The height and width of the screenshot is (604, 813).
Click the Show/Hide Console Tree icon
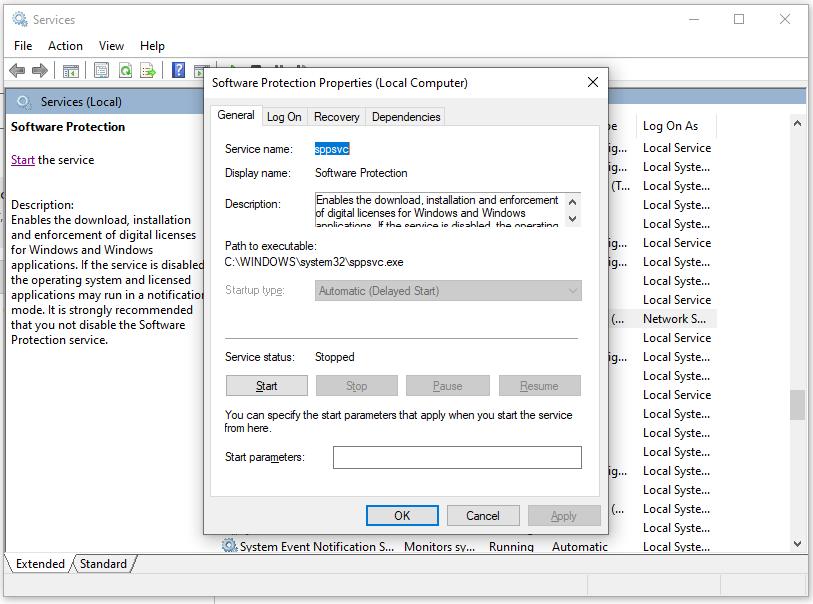pos(71,70)
